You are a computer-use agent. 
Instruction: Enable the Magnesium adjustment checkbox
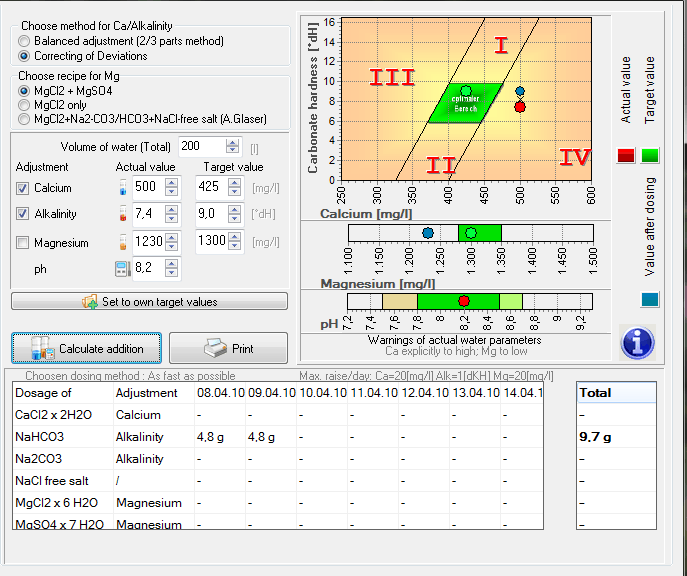pos(23,243)
